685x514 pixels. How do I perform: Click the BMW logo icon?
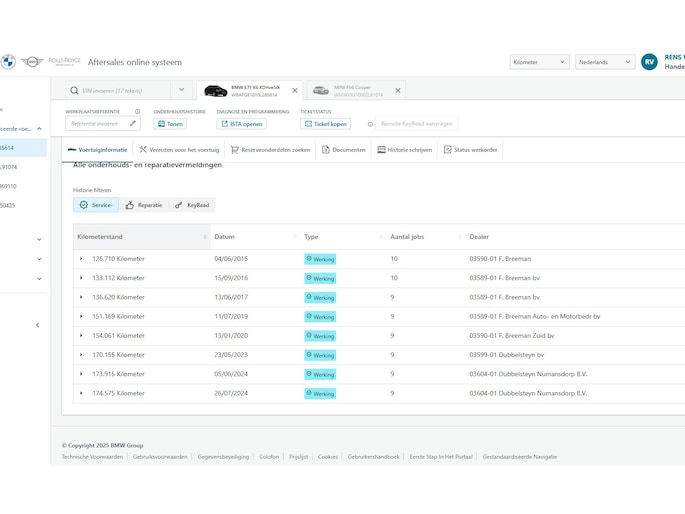click(x=8, y=62)
